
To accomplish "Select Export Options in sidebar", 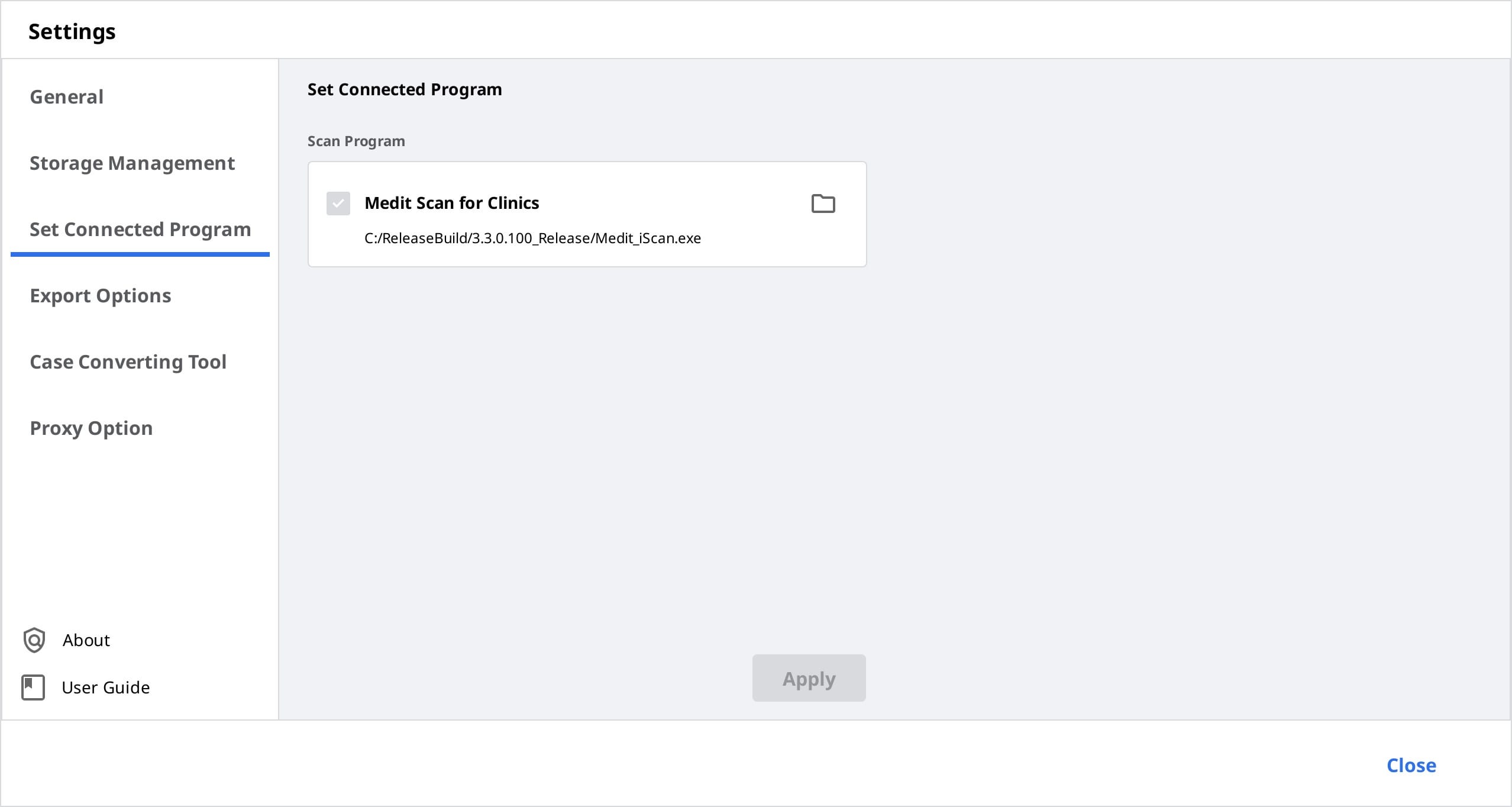I will point(101,295).
